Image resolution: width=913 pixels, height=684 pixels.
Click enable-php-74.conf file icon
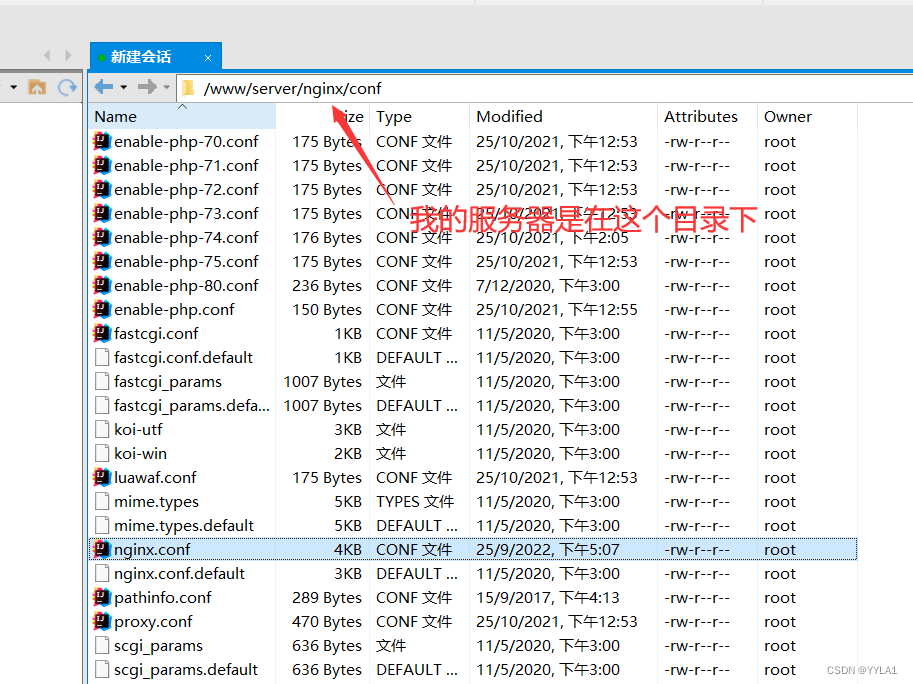102,238
